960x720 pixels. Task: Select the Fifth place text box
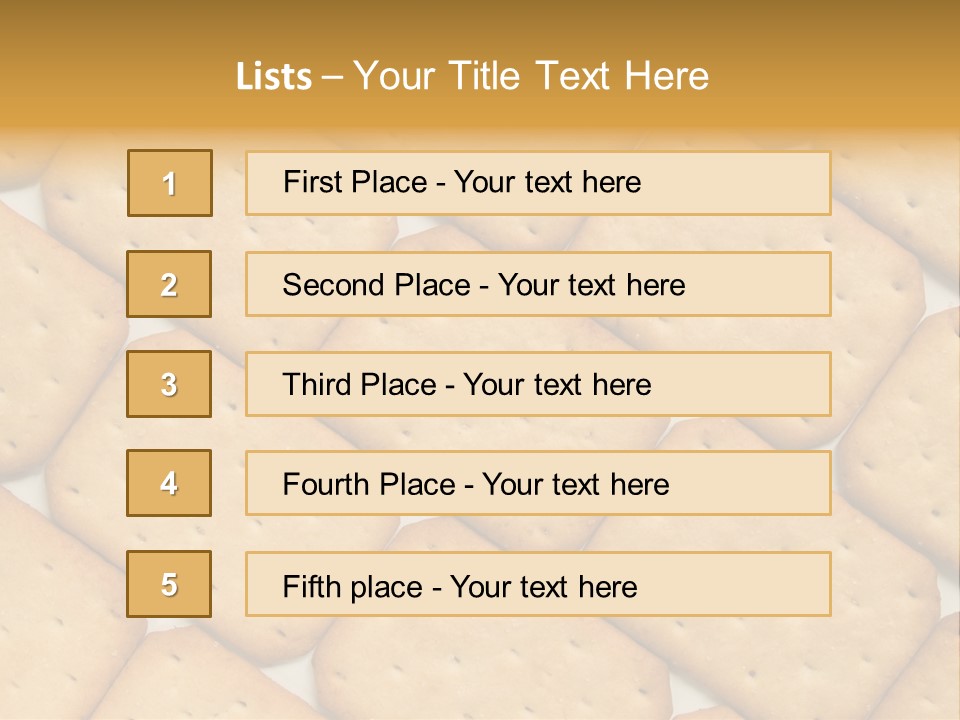pos(538,584)
